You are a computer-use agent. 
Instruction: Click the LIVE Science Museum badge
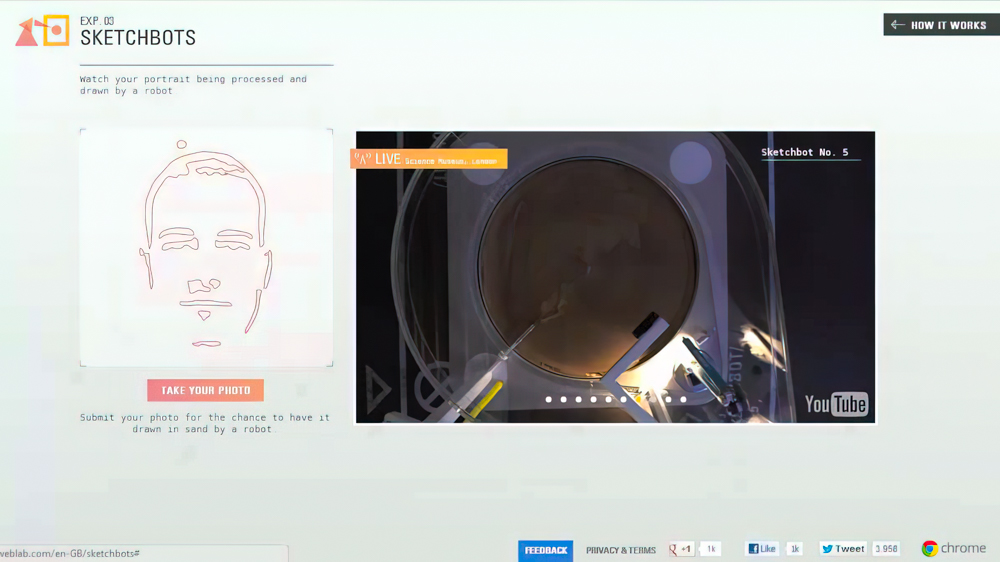(429, 159)
